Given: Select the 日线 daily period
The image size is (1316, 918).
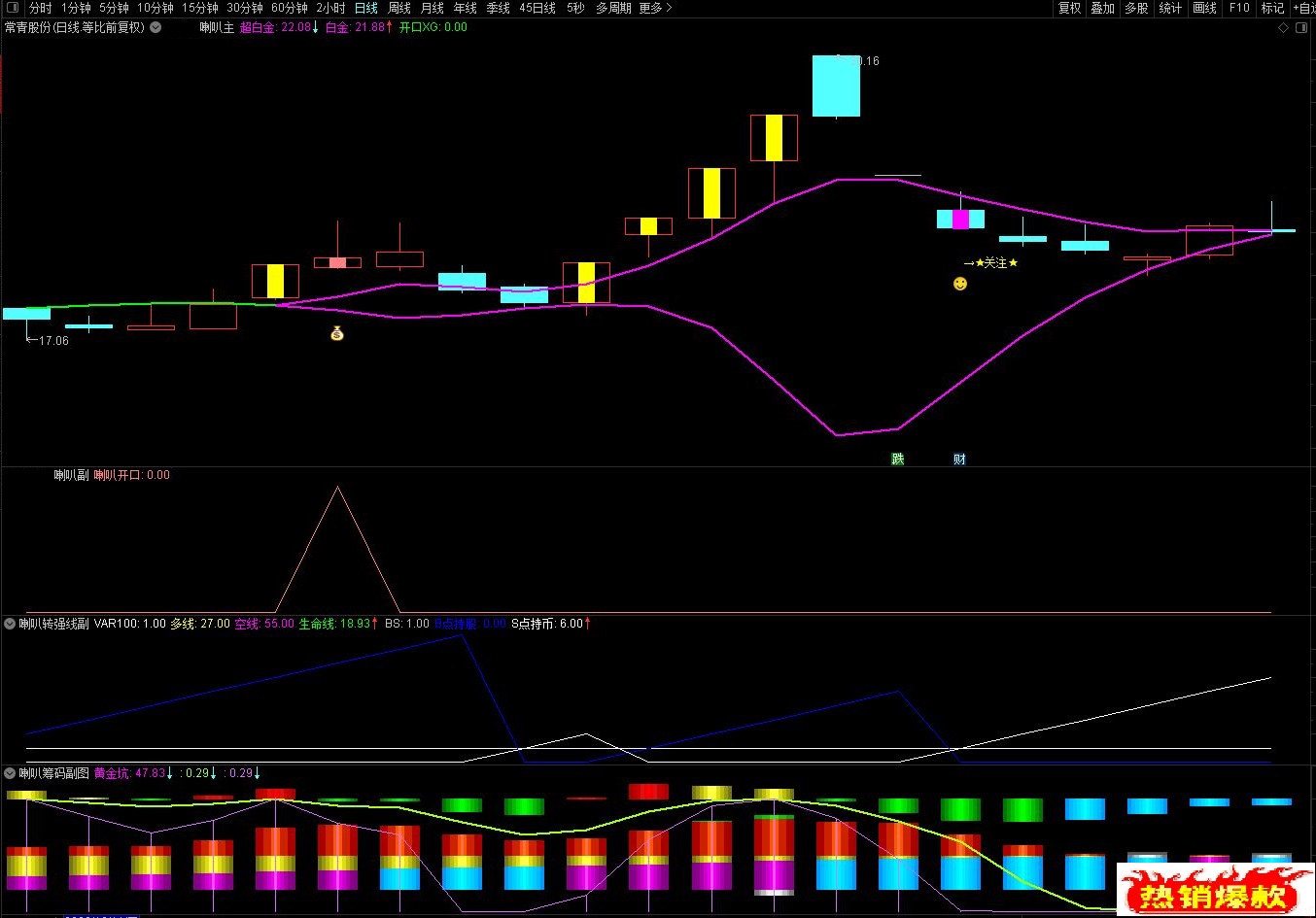Looking at the screenshot, I should pos(366,8).
